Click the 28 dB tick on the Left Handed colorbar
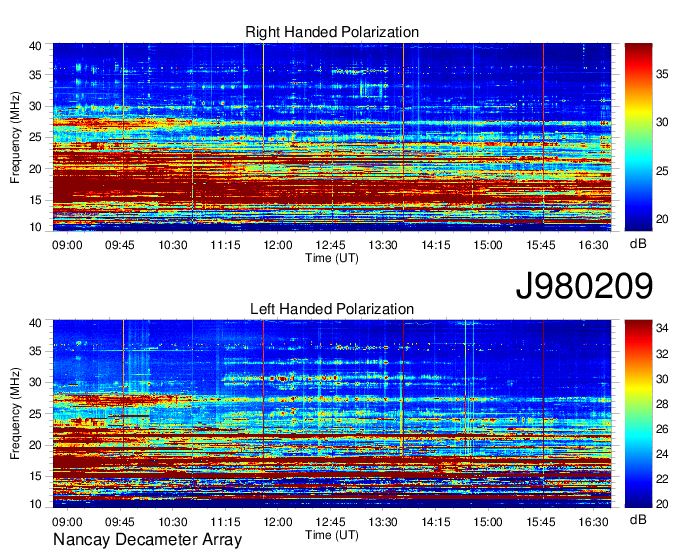 tap(662, 404)
